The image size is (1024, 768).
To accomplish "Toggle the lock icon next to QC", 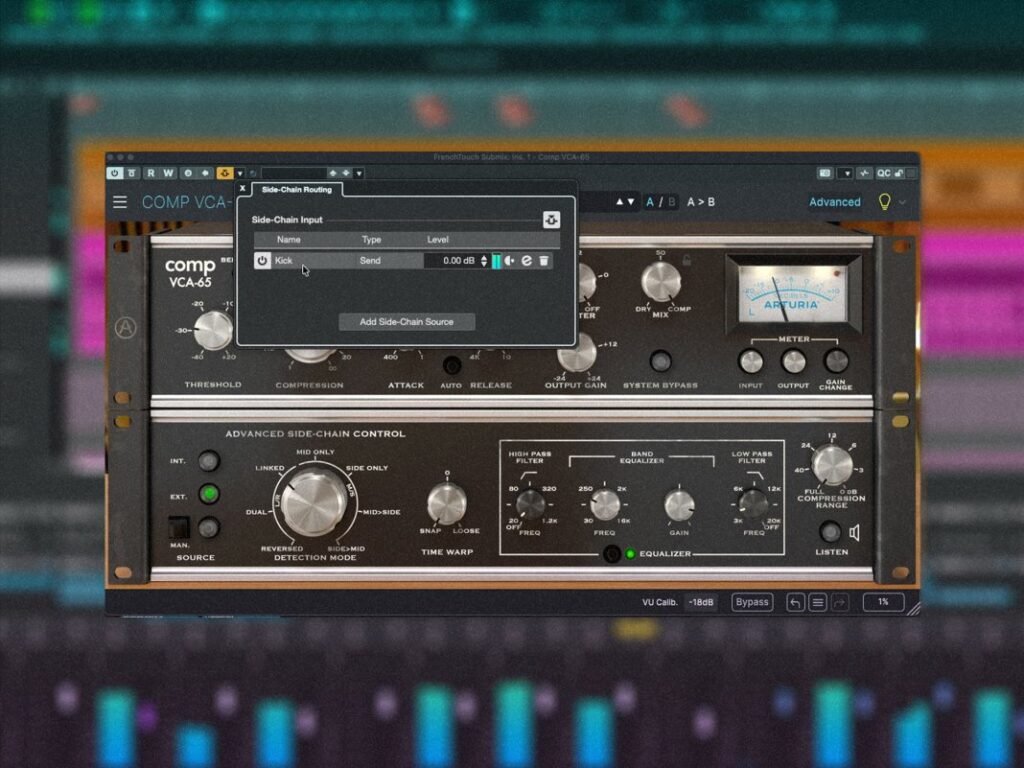I will click(899, 173).
